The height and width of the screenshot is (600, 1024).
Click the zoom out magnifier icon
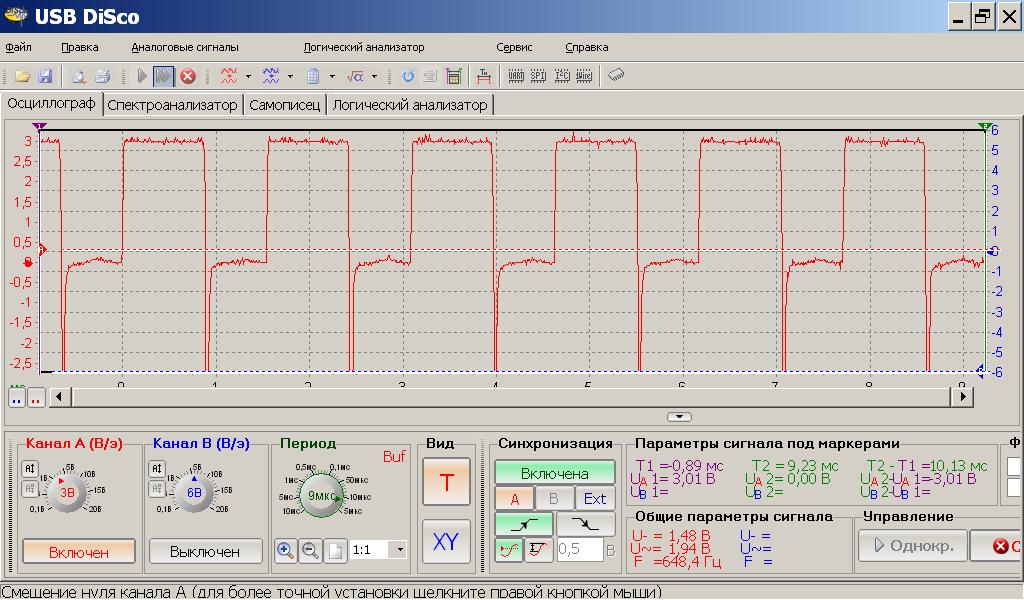[x=310, y=549]
